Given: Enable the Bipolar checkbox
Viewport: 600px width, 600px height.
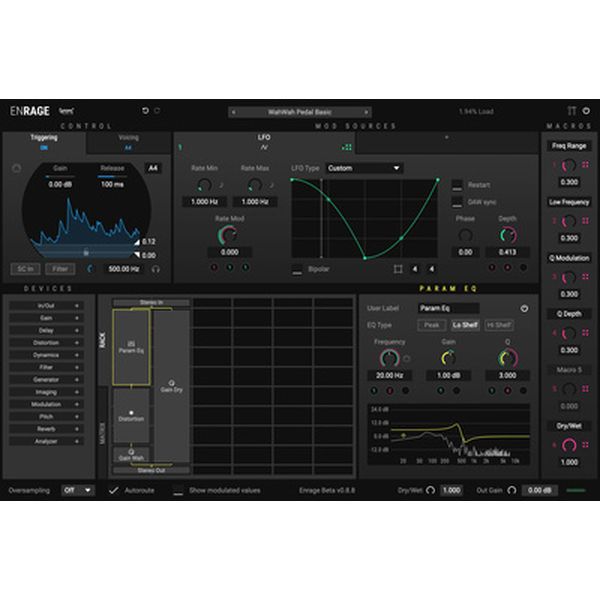Looking at the screenshot, I should [297, 269].
